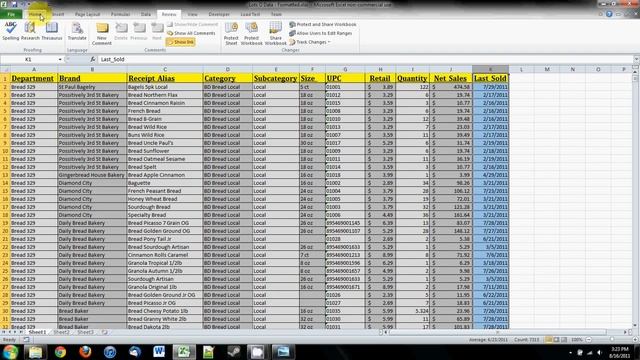Open Word from the taskbar

[x=159, y=352]
